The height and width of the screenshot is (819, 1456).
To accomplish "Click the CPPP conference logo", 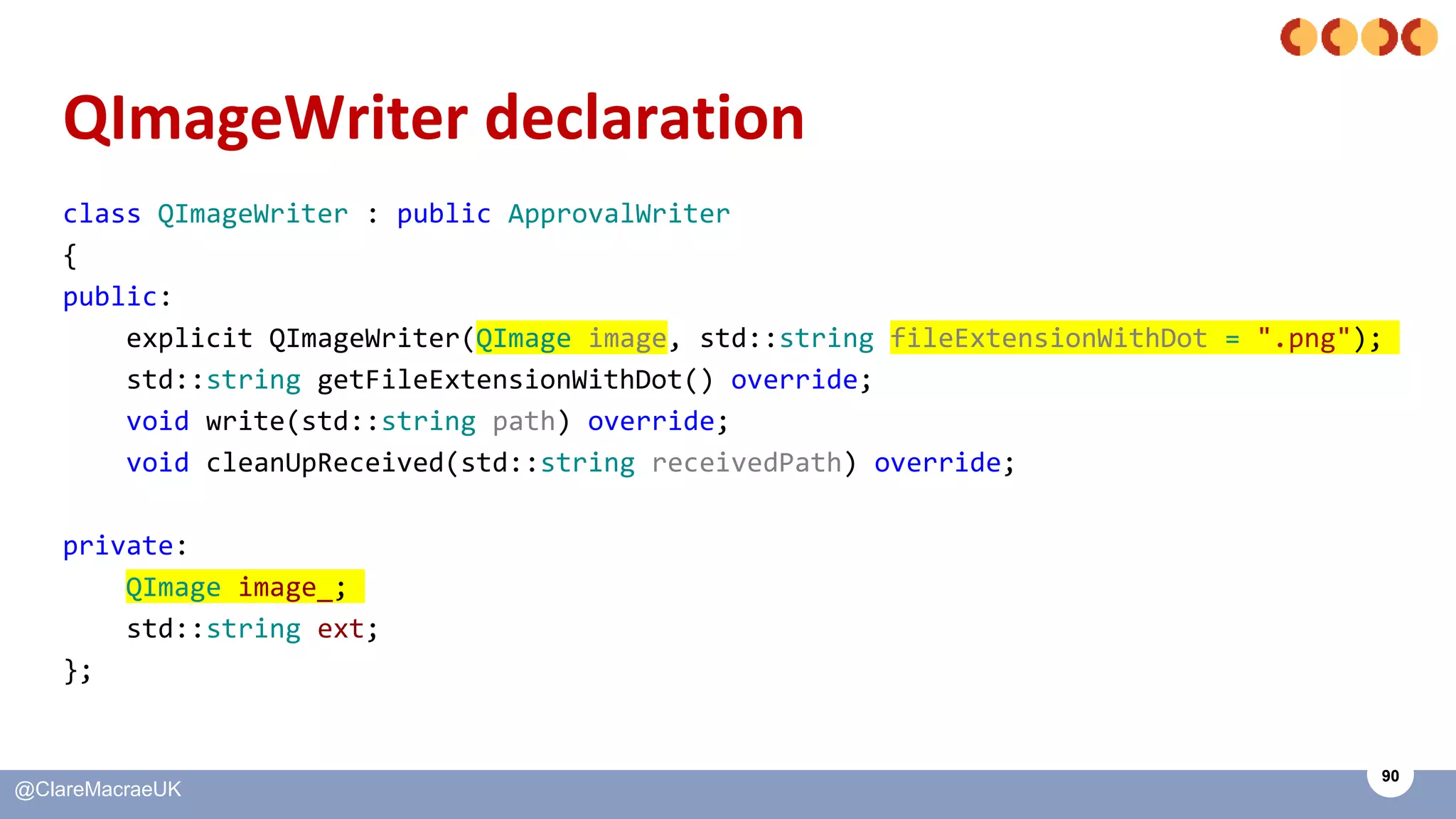I will click(x=1359, y=37).
